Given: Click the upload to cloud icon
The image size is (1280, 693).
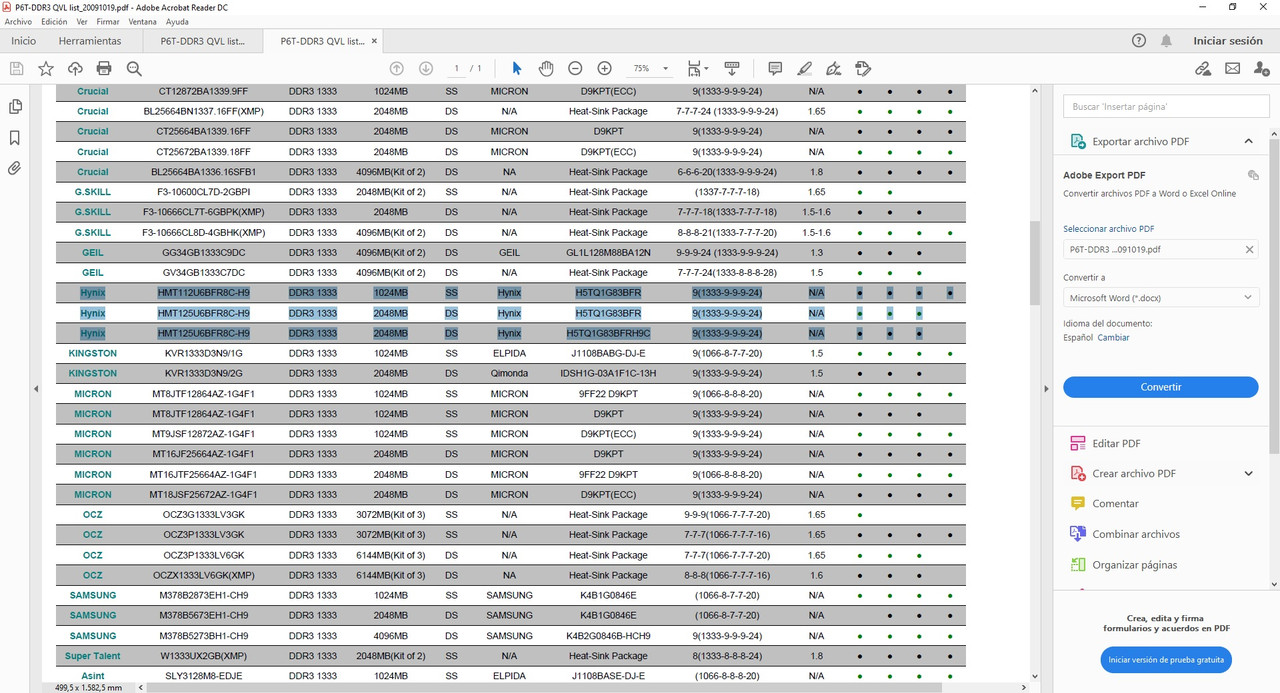Looking at the screenshot, I should (x=75, y=68).
